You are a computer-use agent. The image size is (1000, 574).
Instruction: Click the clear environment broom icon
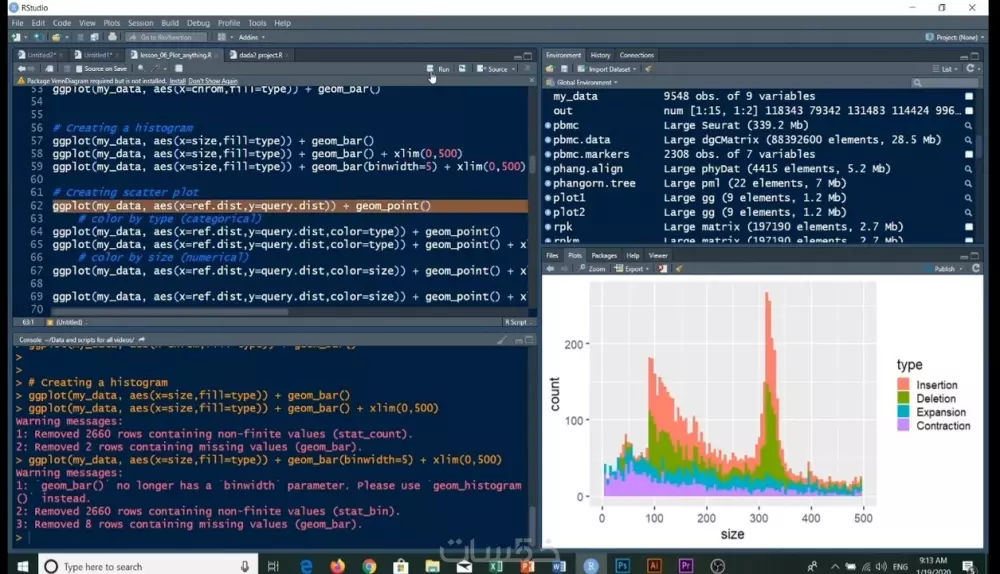point(649,69)
